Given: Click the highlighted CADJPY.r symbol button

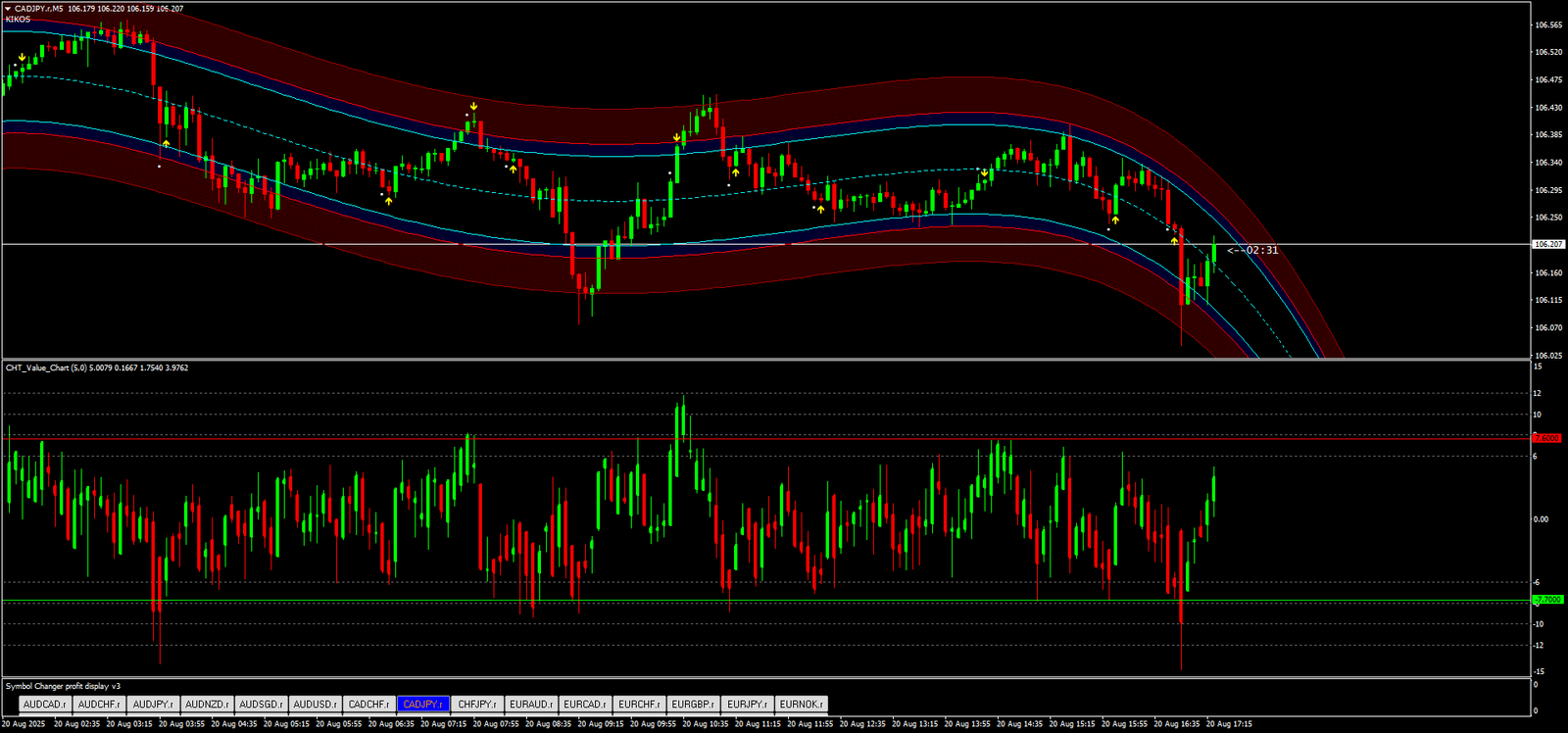Looking at the screenshot, I should pyautogui.click(x=423, y=705).
